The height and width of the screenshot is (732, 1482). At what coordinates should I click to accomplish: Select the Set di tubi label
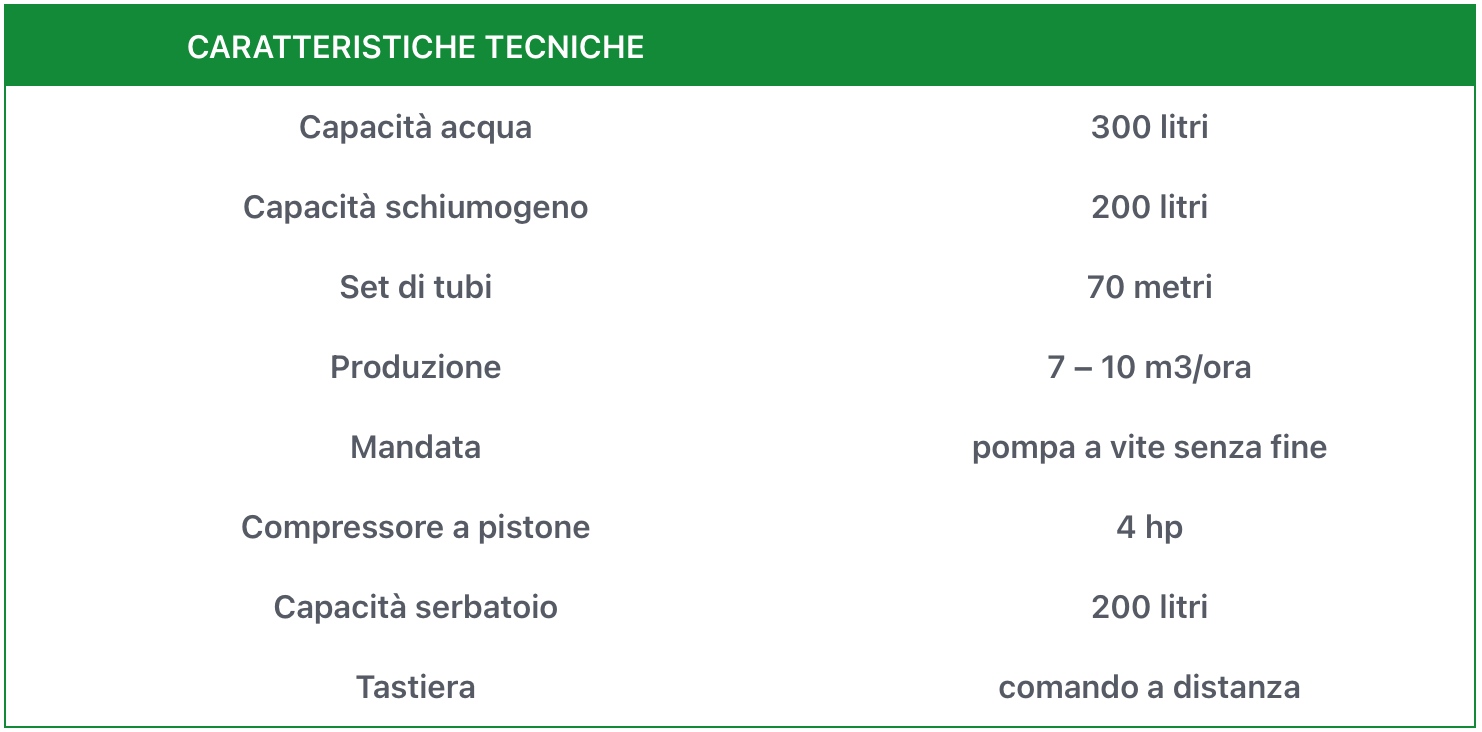click(x=415, y=287)
